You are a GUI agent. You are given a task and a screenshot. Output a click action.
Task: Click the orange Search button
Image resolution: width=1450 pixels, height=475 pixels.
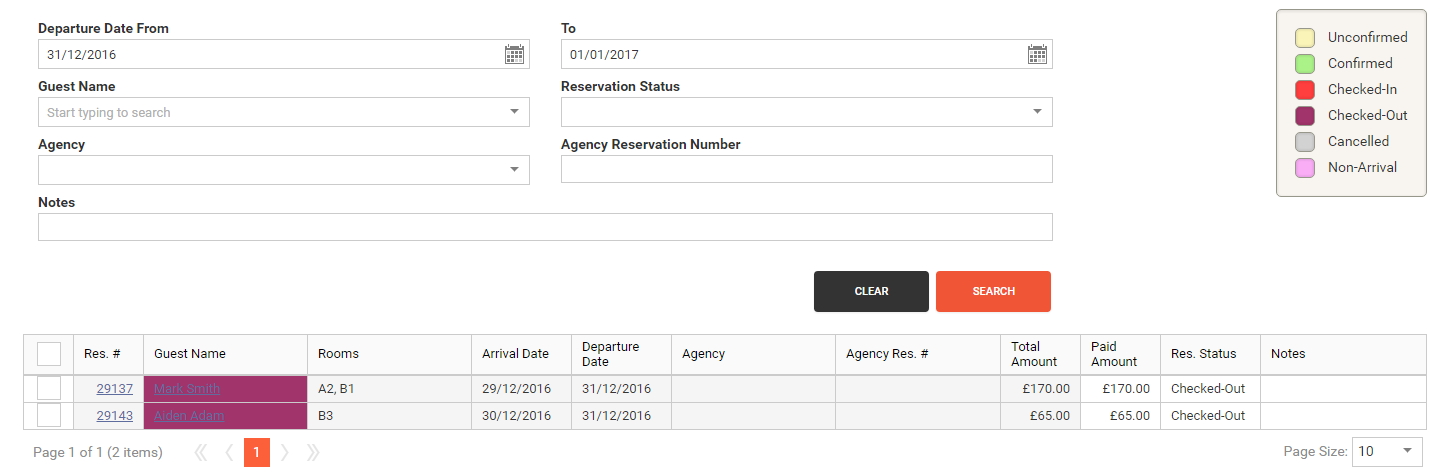click(x=993, y=291)
